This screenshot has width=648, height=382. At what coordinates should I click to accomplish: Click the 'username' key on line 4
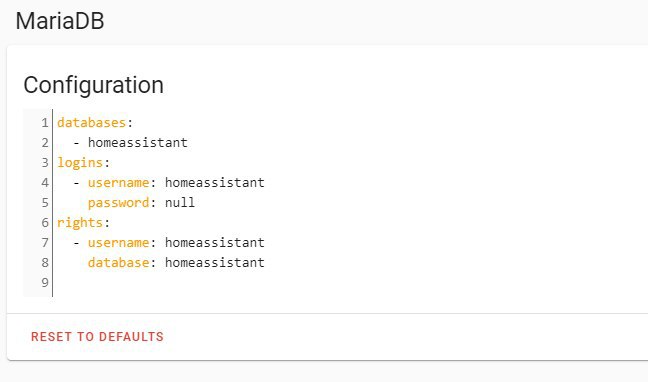pyautogui.click(x=118, y=183)
